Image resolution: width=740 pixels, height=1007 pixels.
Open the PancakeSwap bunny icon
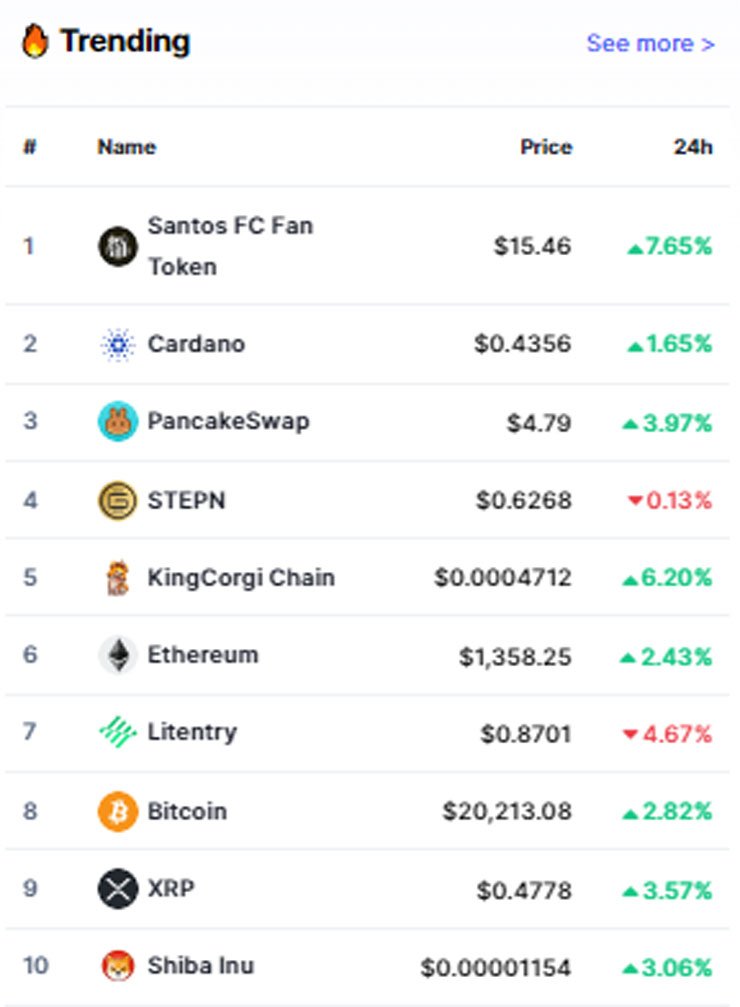(118, 421)
